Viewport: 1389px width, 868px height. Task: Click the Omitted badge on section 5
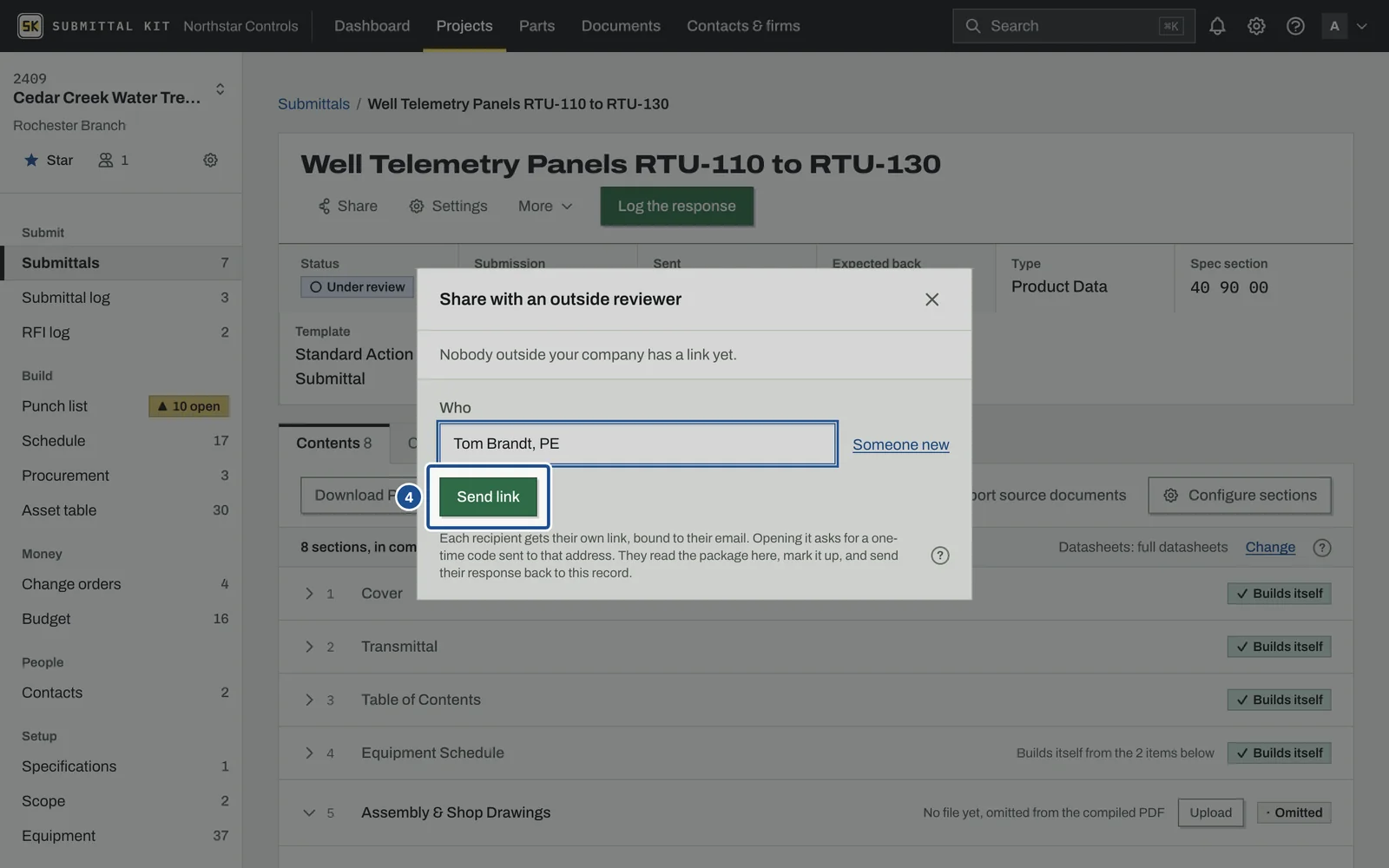pos(1294,812)
